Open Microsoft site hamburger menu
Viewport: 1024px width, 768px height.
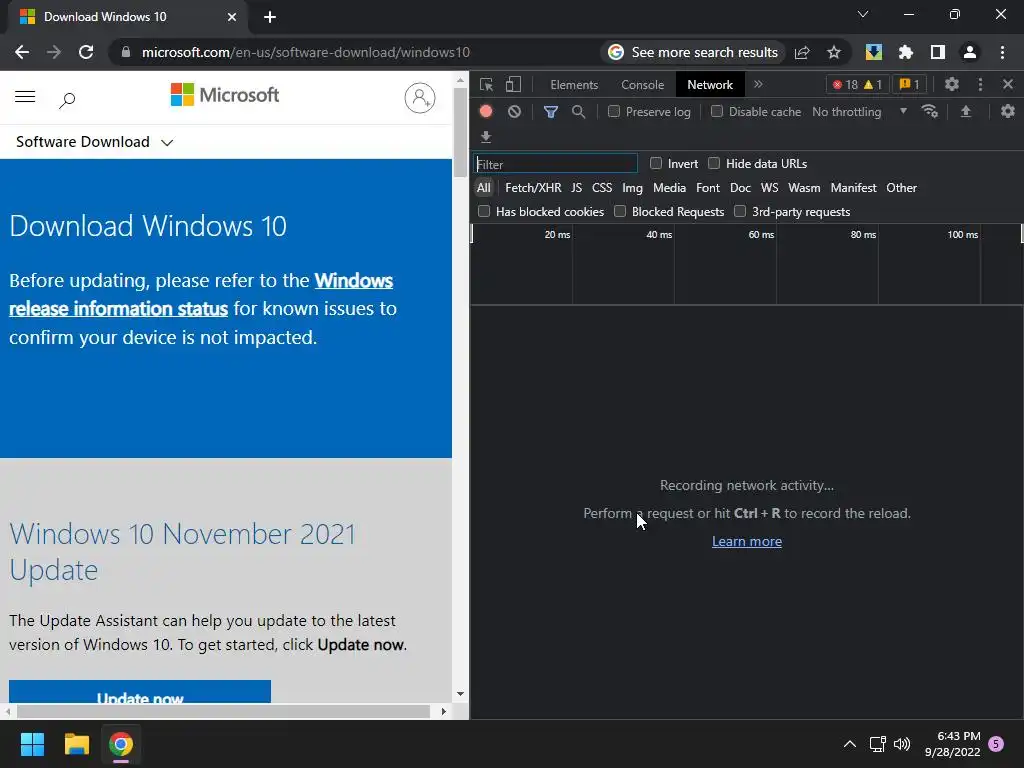(x=25, y=97)
